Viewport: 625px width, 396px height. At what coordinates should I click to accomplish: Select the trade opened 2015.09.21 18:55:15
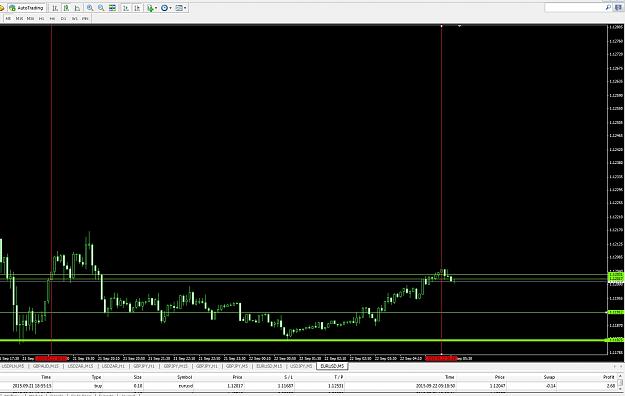tap(31, 386)
